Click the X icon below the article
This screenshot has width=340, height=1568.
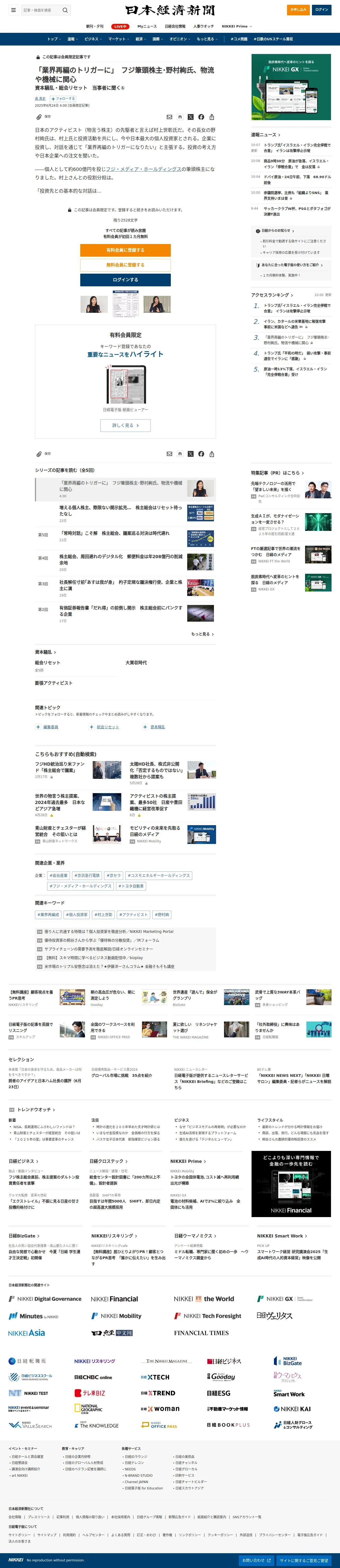tap(190, 454)
